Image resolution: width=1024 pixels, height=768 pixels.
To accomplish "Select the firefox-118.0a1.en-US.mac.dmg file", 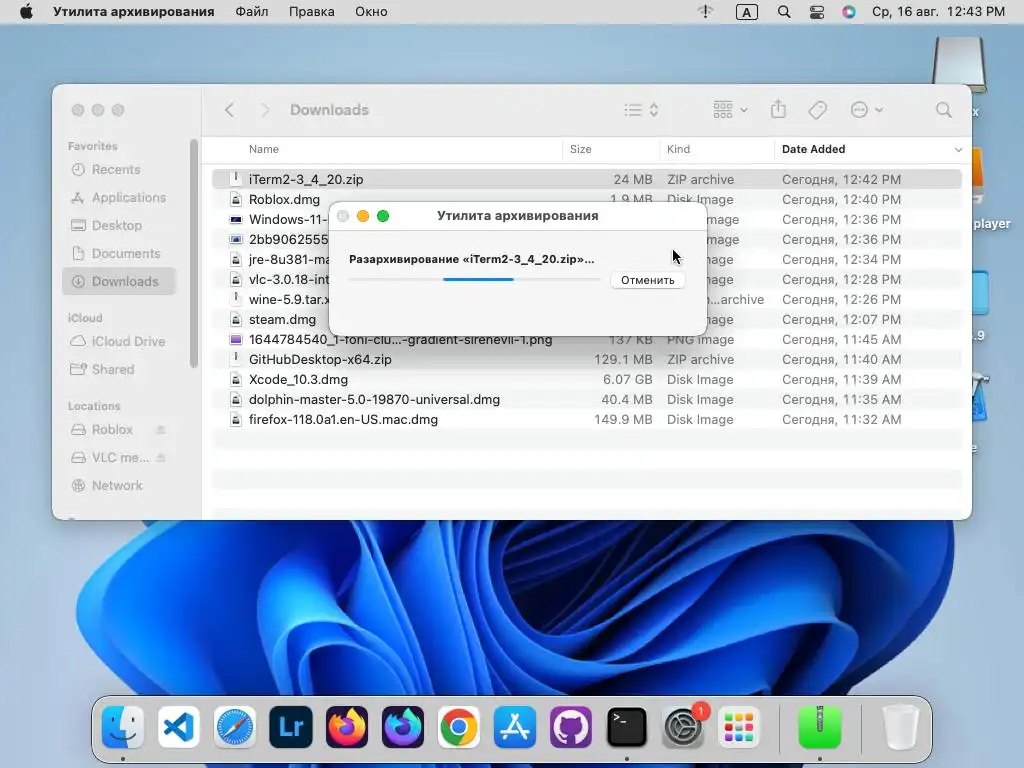I will click(586, 419).
